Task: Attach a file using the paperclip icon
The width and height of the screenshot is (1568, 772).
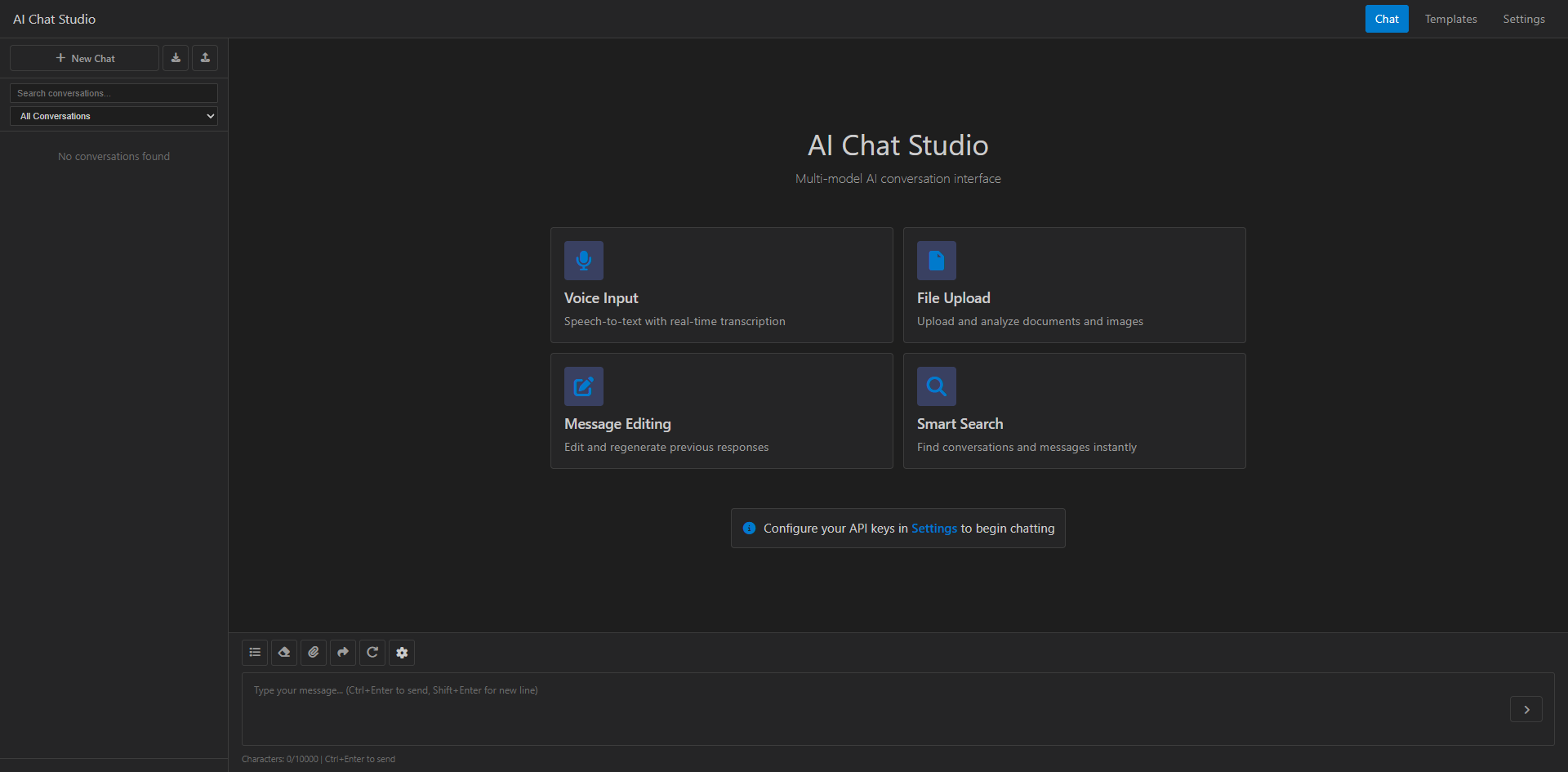Action: pos(313,652)
